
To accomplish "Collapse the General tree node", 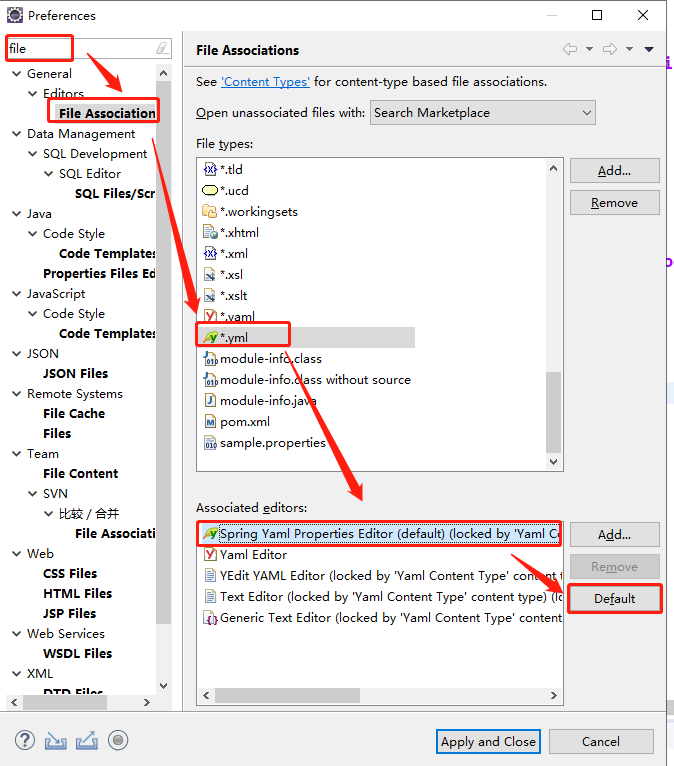I will click(x=17, y=74).
